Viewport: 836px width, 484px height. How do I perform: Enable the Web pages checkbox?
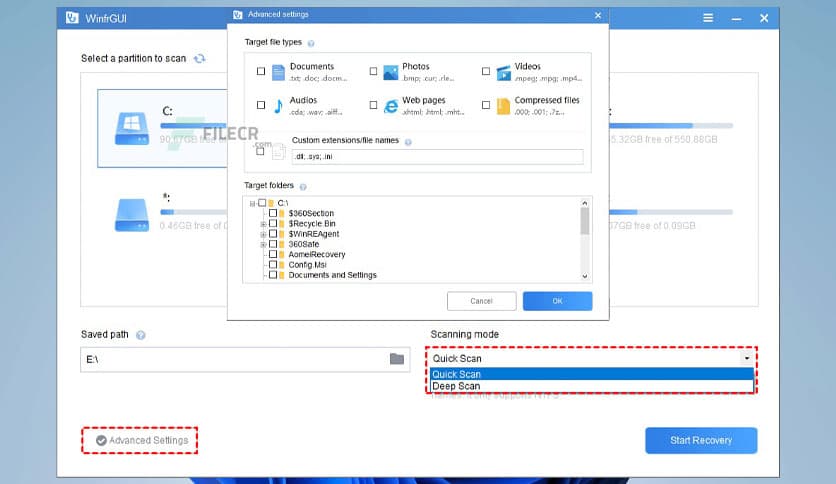pyautogui.click(x=373, y=105)
